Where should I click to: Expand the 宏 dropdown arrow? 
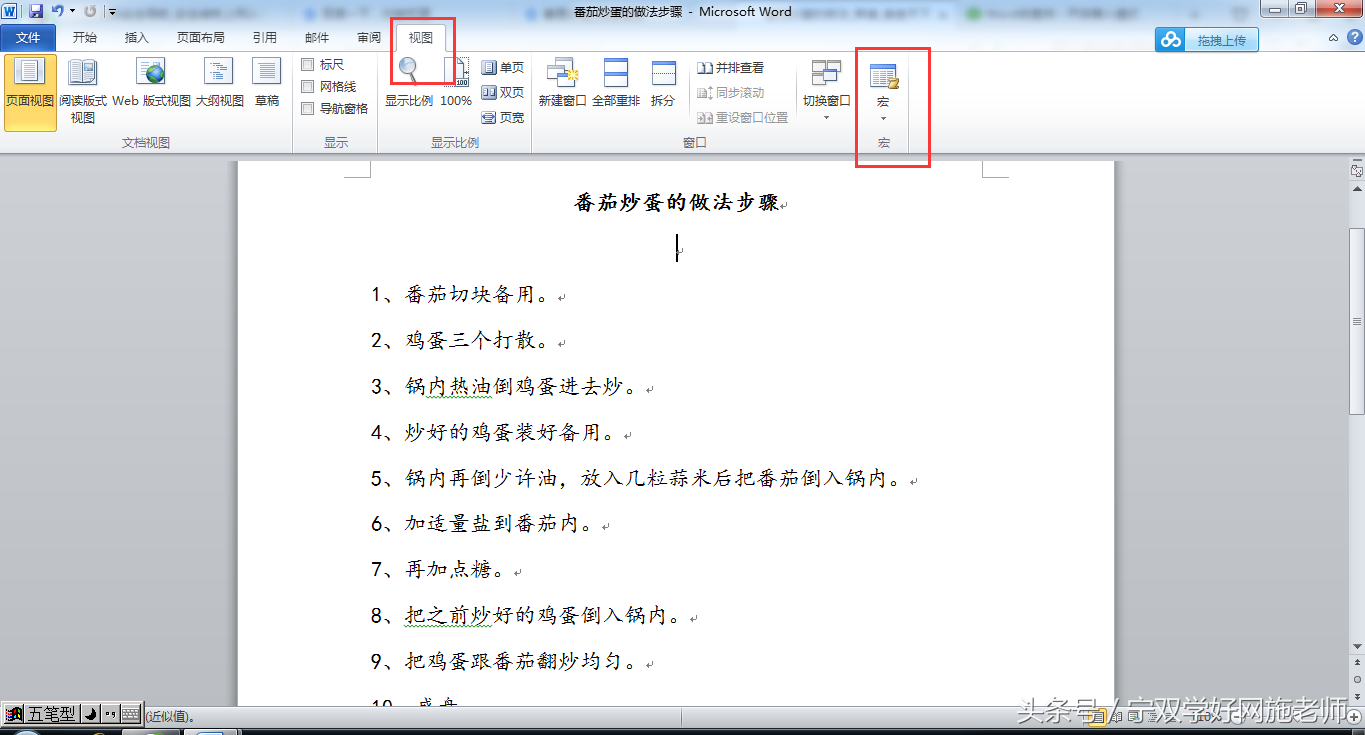click(883, 119)
